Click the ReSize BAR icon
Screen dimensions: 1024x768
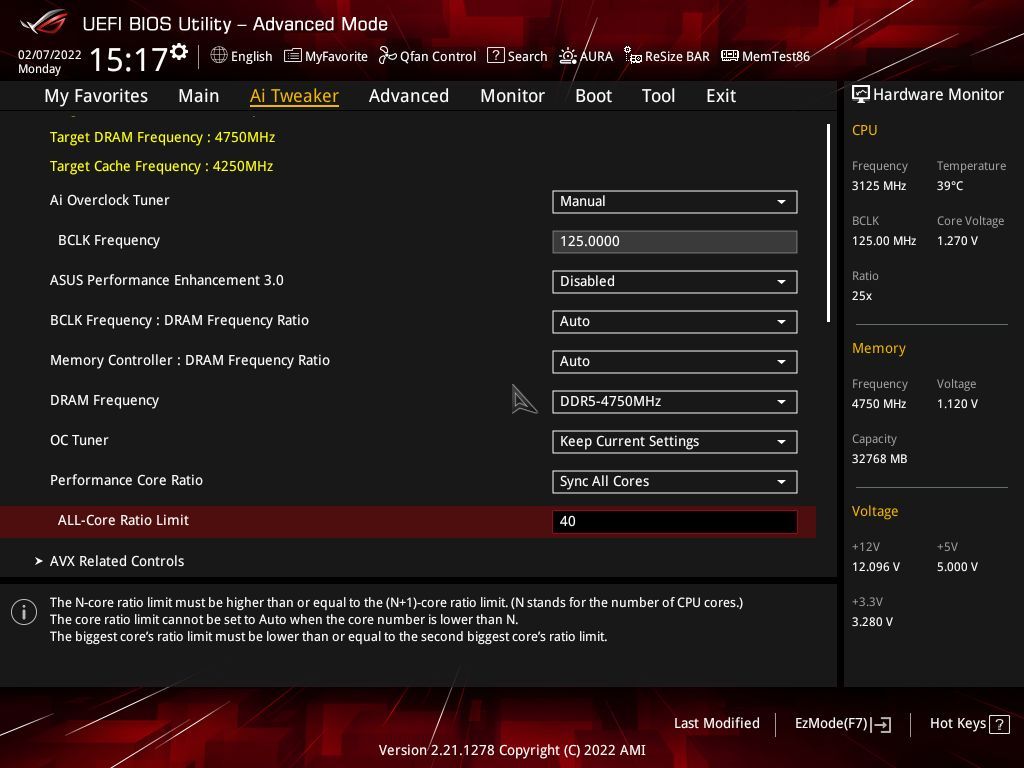coord(632,56)
